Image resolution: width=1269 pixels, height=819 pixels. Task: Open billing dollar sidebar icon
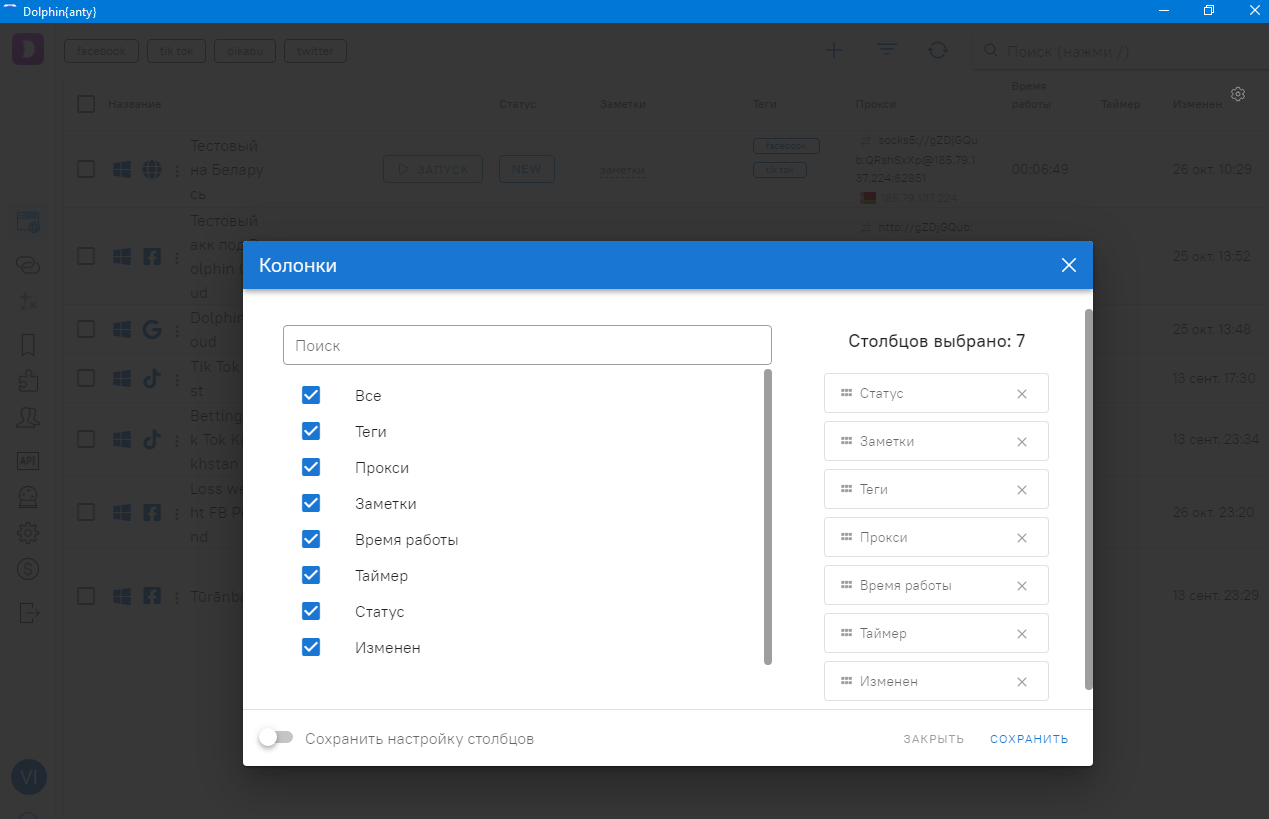click(x=28, y=570)
